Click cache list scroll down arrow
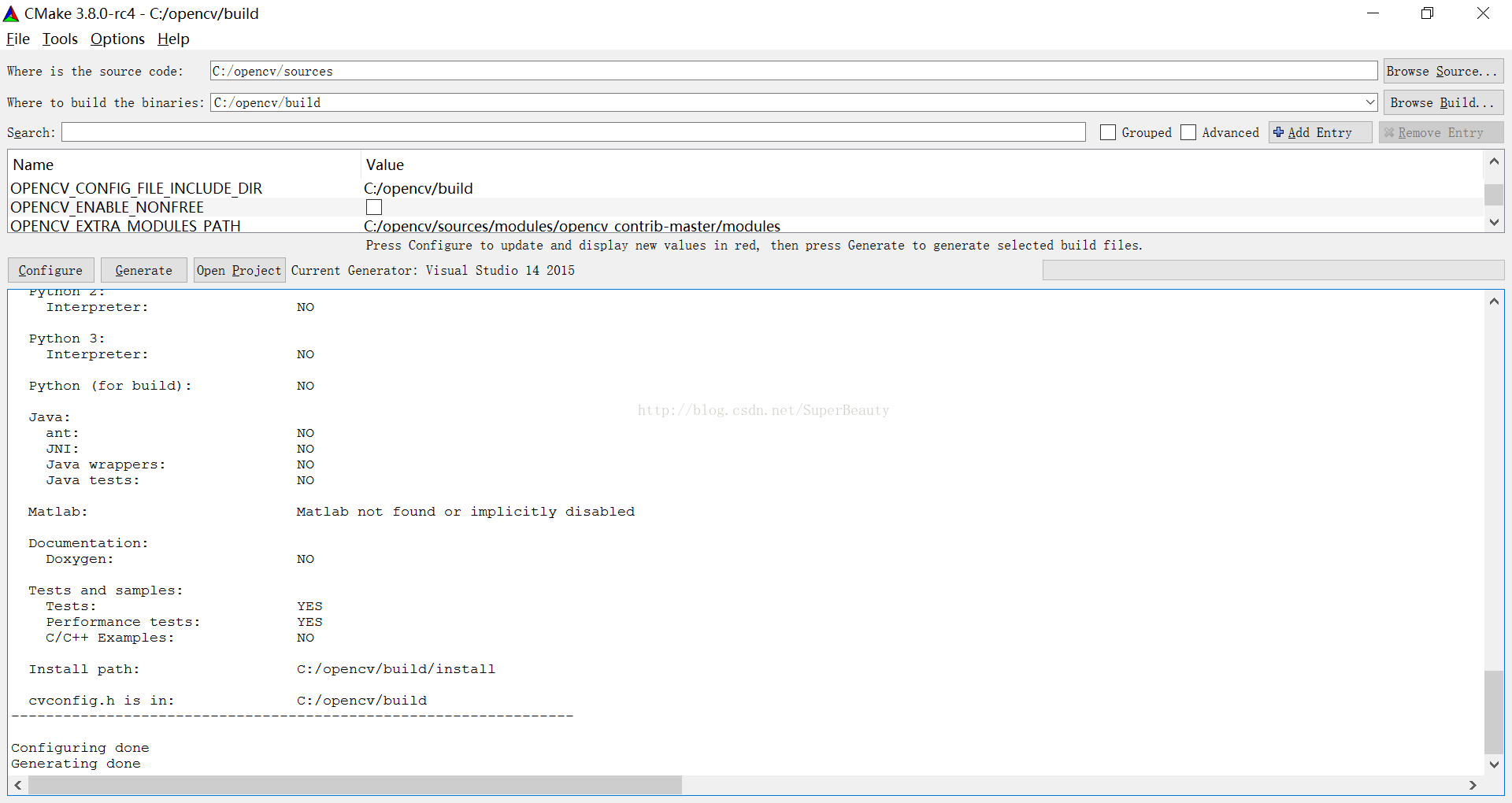 point(1494,223)
